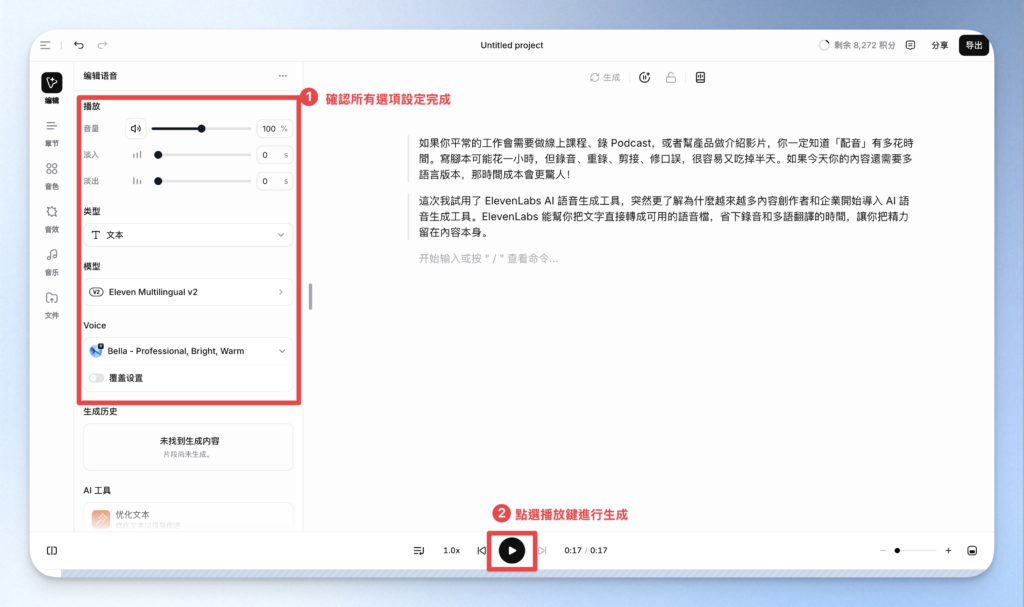The height and width of the screenshot is (607, 1024).
Task: Select the 编辑 edit sidebar tab
Action: click(x=52, y=88)
